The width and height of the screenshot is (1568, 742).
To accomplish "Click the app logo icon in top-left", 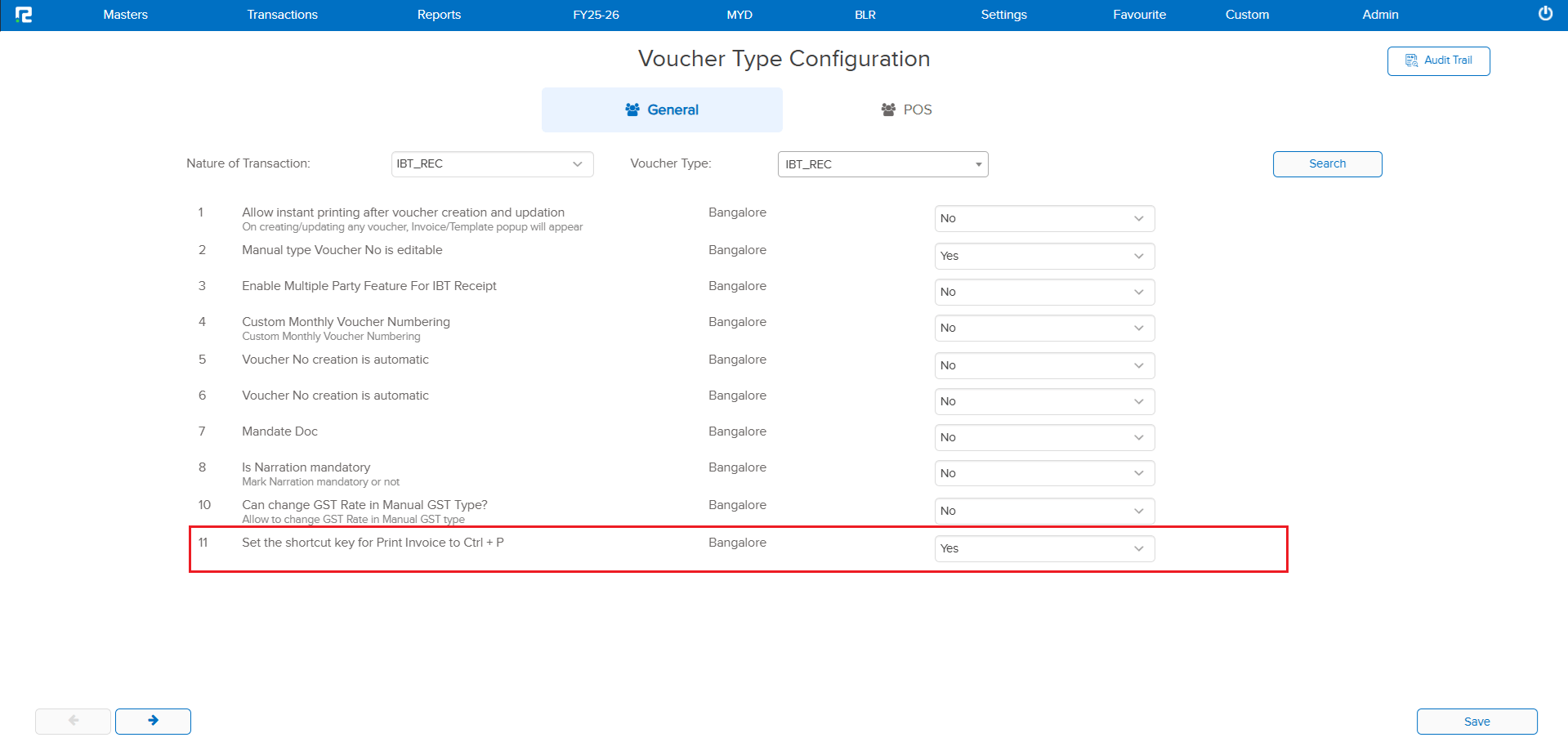I will tap(24, 15).
